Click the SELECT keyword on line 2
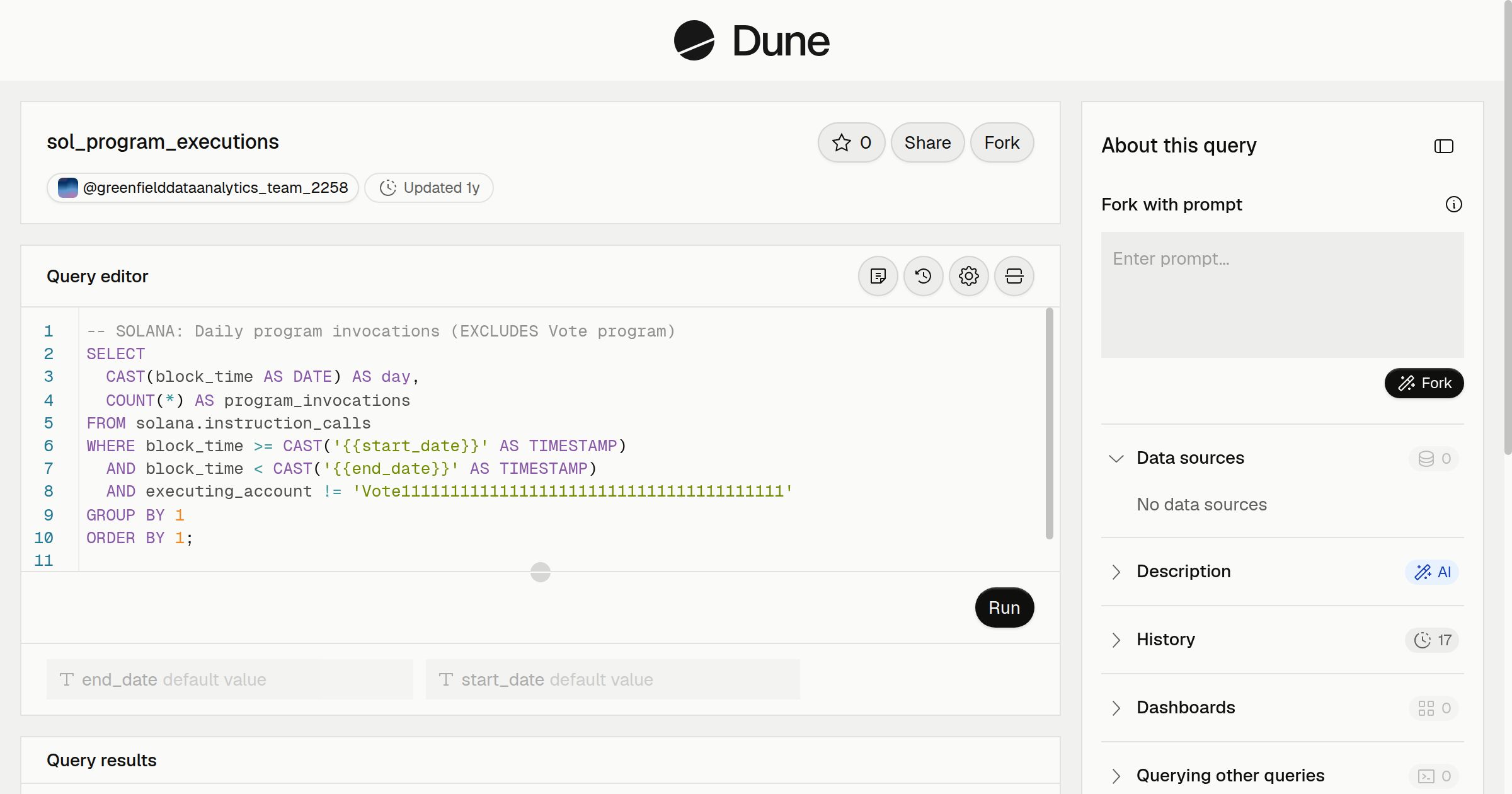Viewport: 1512px width, 794px height. tap(115, 354)
